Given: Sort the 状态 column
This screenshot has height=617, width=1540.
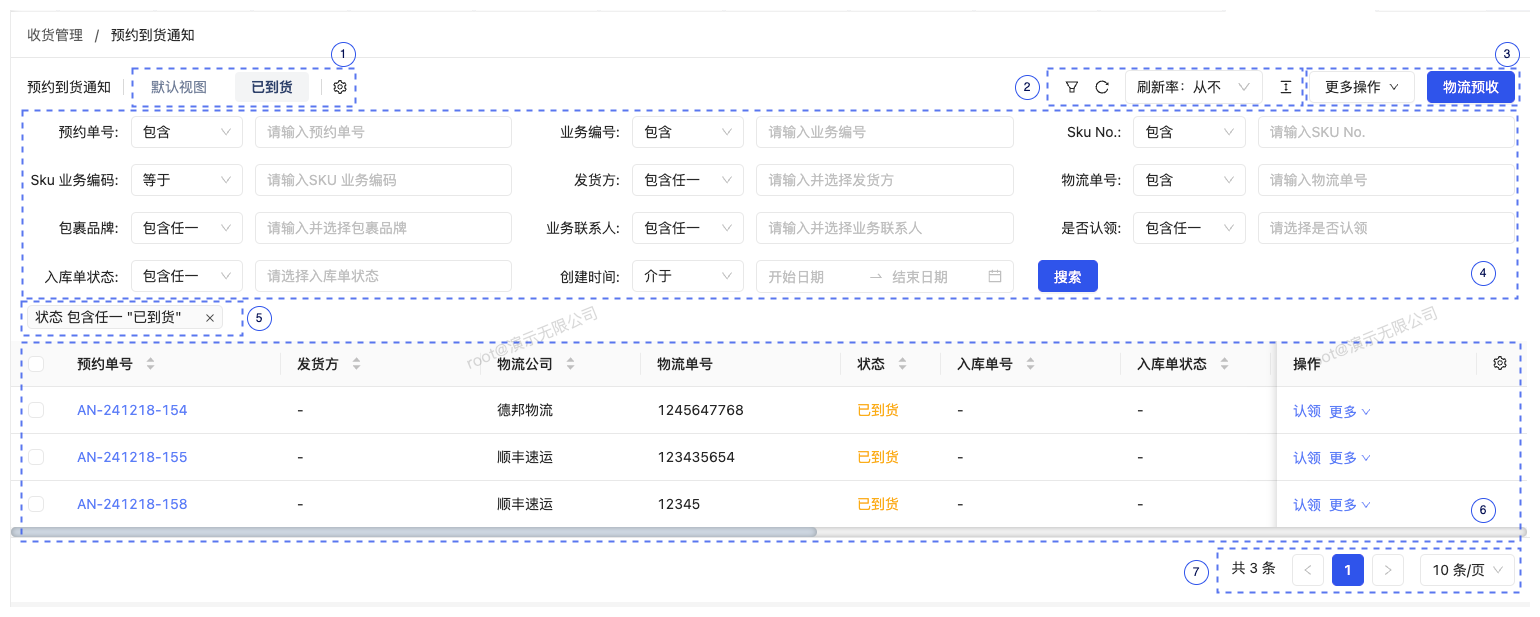Looking at the screenshot, I should tap(904, 364).
